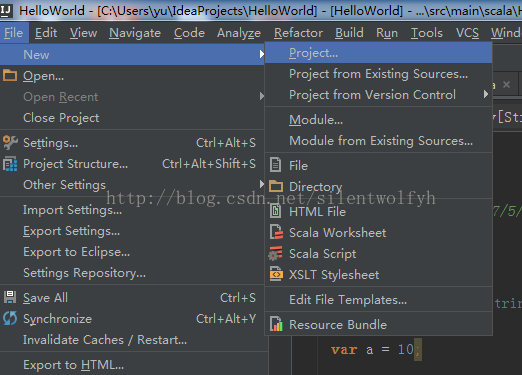
Task: Select Save All
Action: click(132, 297)
